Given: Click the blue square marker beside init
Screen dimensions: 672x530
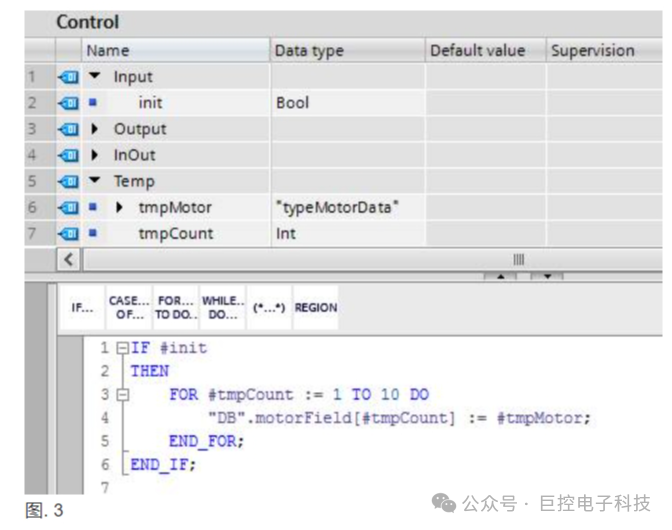Looking at the screenshot, I should coord(93,102).
